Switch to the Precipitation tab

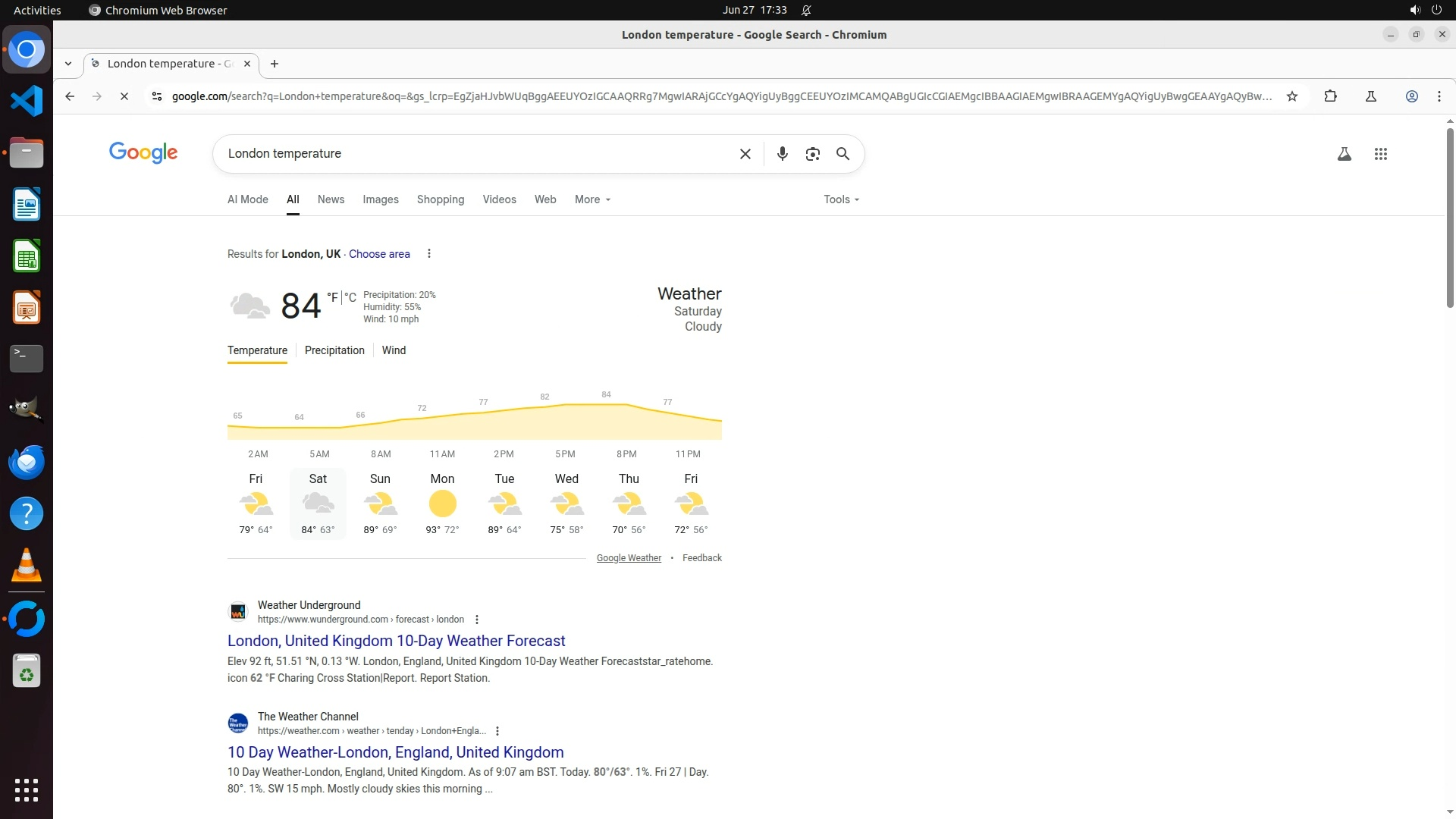[334, 350]
